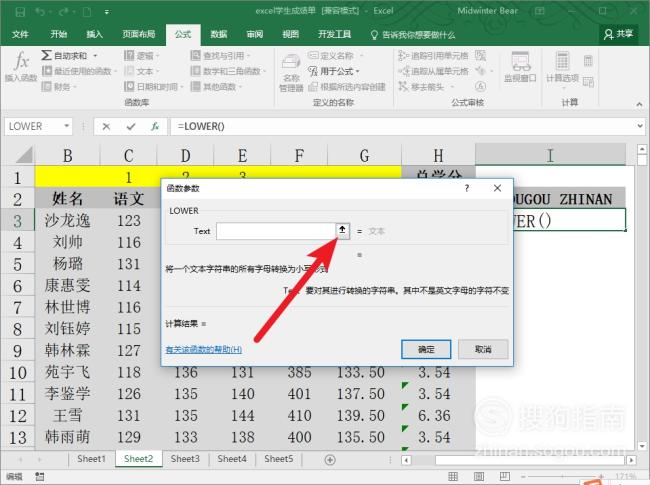Click the horizontal scrollbar right arrow
Screen dimensions: 650x485
(x=631, y=460)
